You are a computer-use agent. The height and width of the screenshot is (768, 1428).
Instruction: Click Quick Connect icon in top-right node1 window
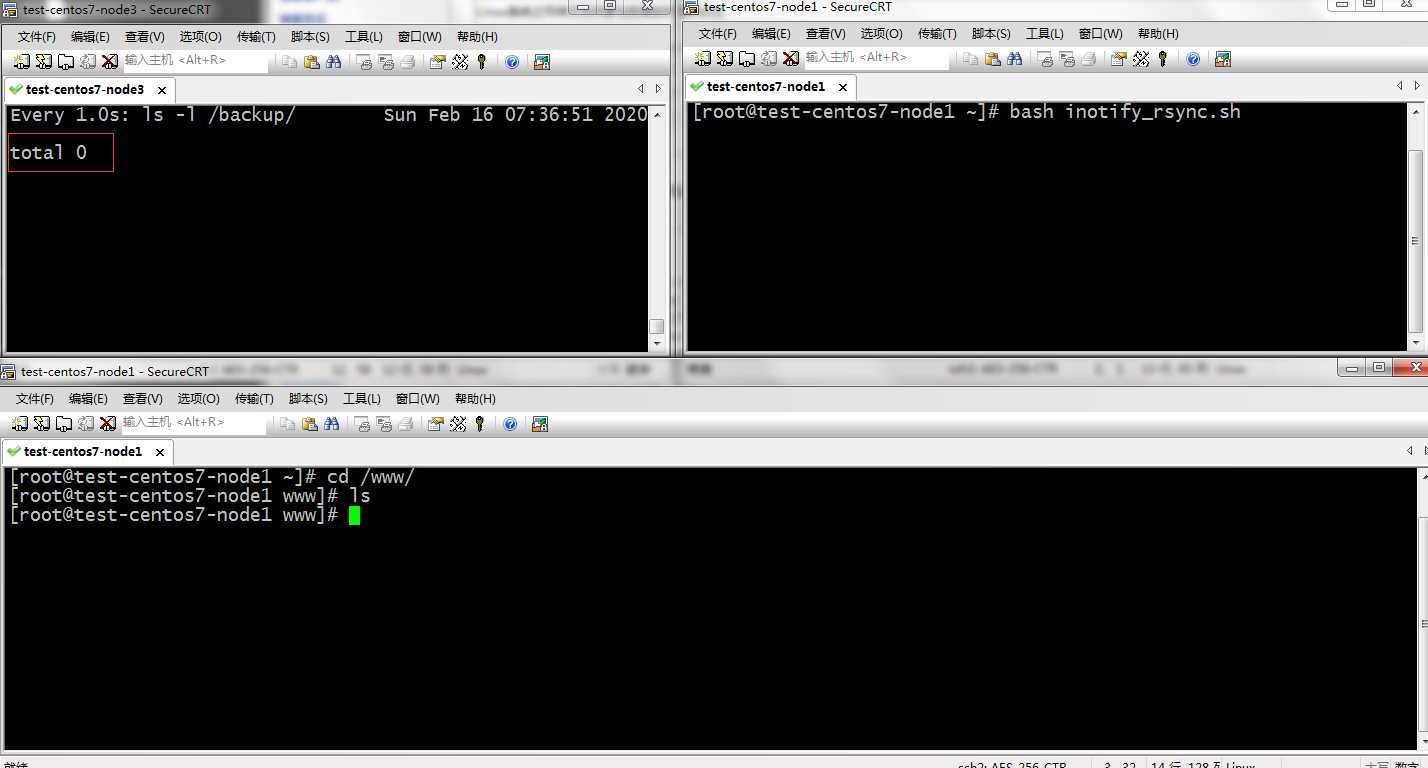725,59
